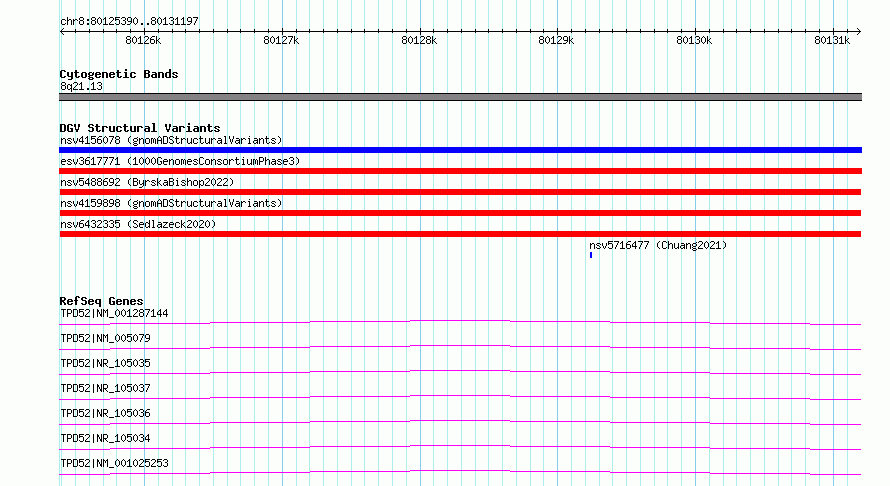The width and height of the screenshot is (890, 486).
Task: Click the small blue nsv5716477 variant marker
Action: click(591, 255)
